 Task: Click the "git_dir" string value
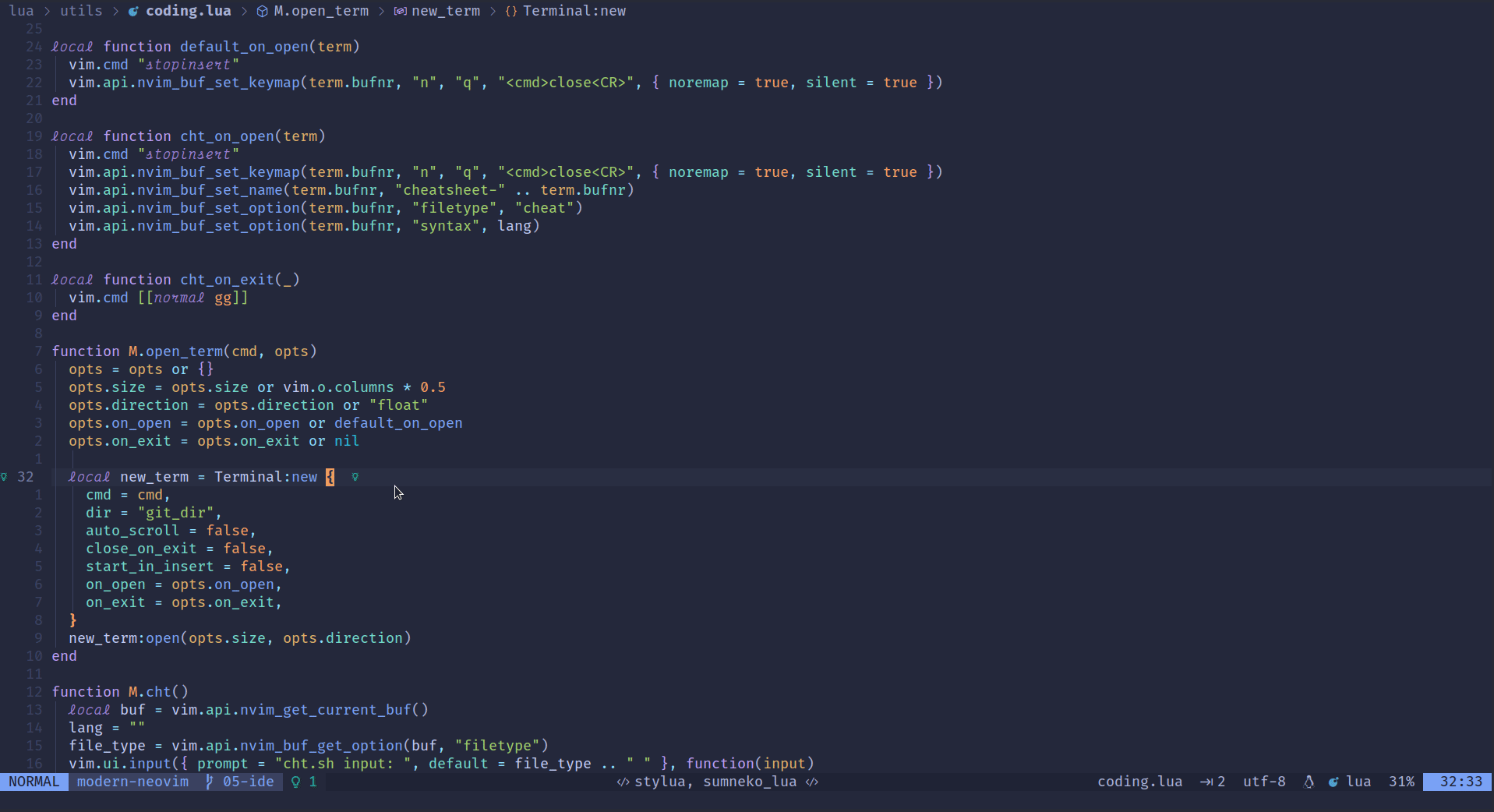[x=175, y=513]
